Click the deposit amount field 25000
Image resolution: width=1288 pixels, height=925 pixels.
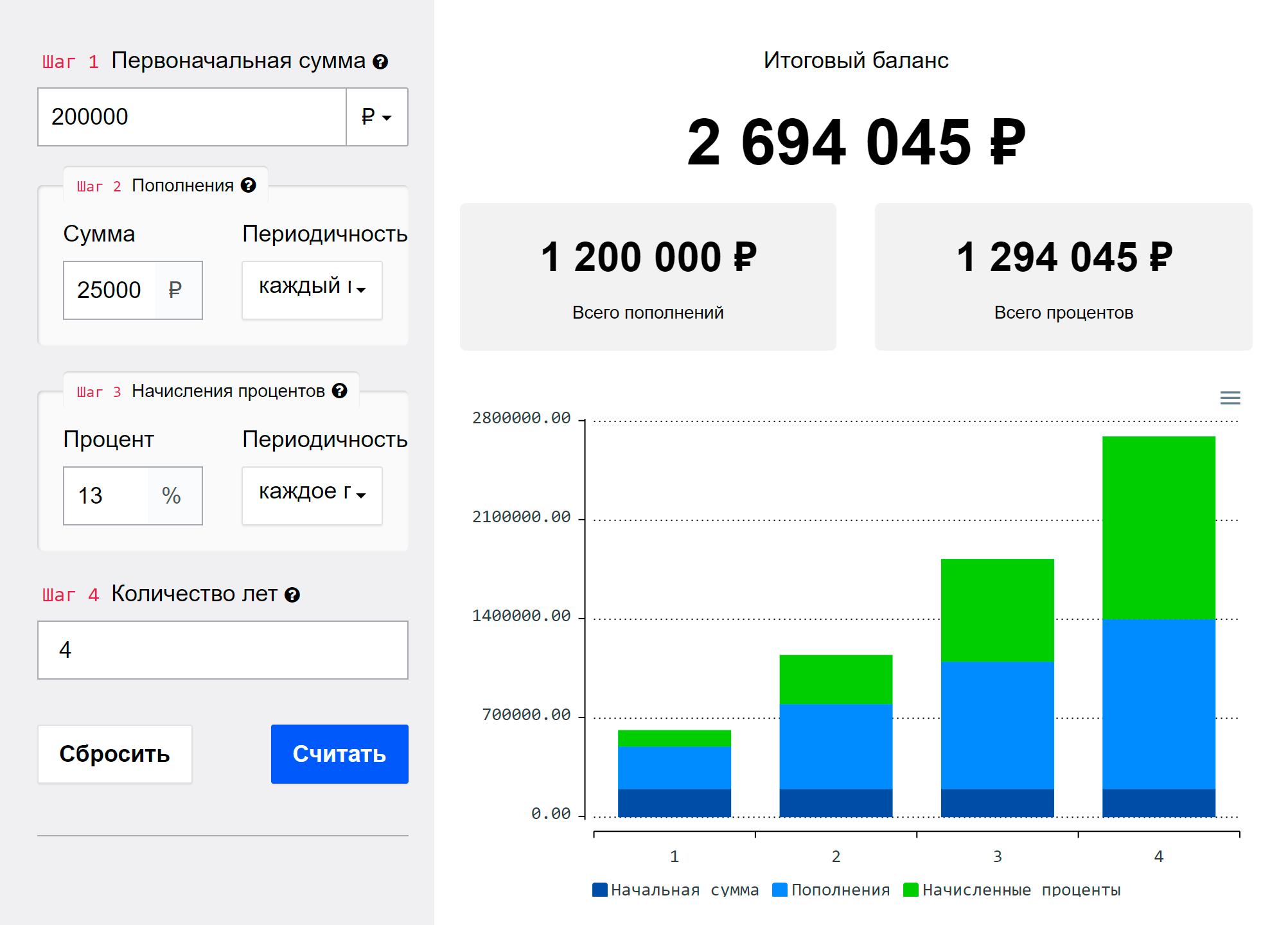coord(110,290)
